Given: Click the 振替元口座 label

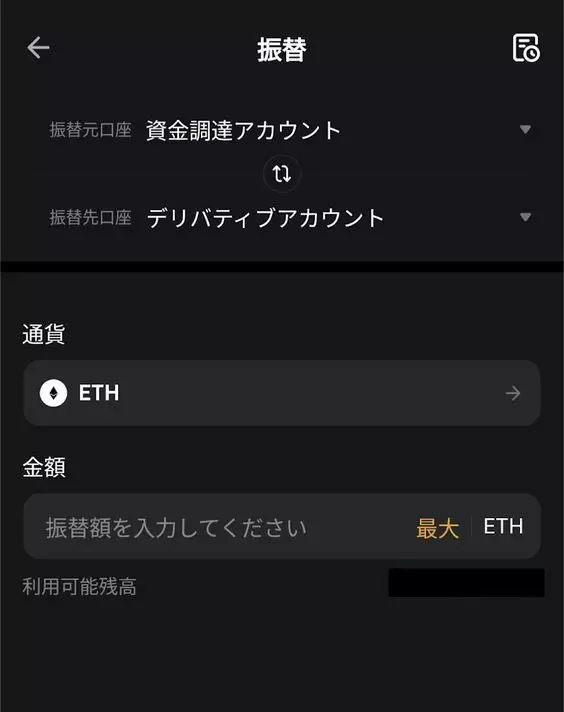Looking at the screenshot, I should point(90,130).
